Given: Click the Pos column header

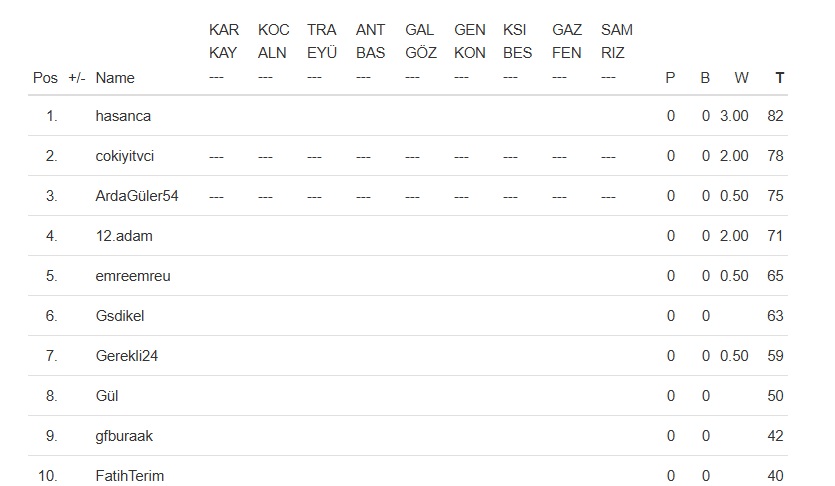Looking at the screenshot, I should [x=45, y=78].
